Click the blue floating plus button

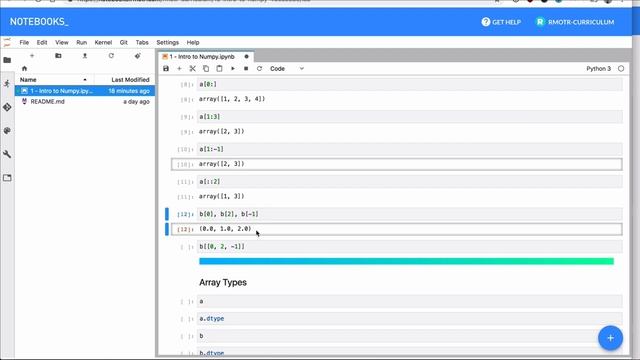coord(610,338)
